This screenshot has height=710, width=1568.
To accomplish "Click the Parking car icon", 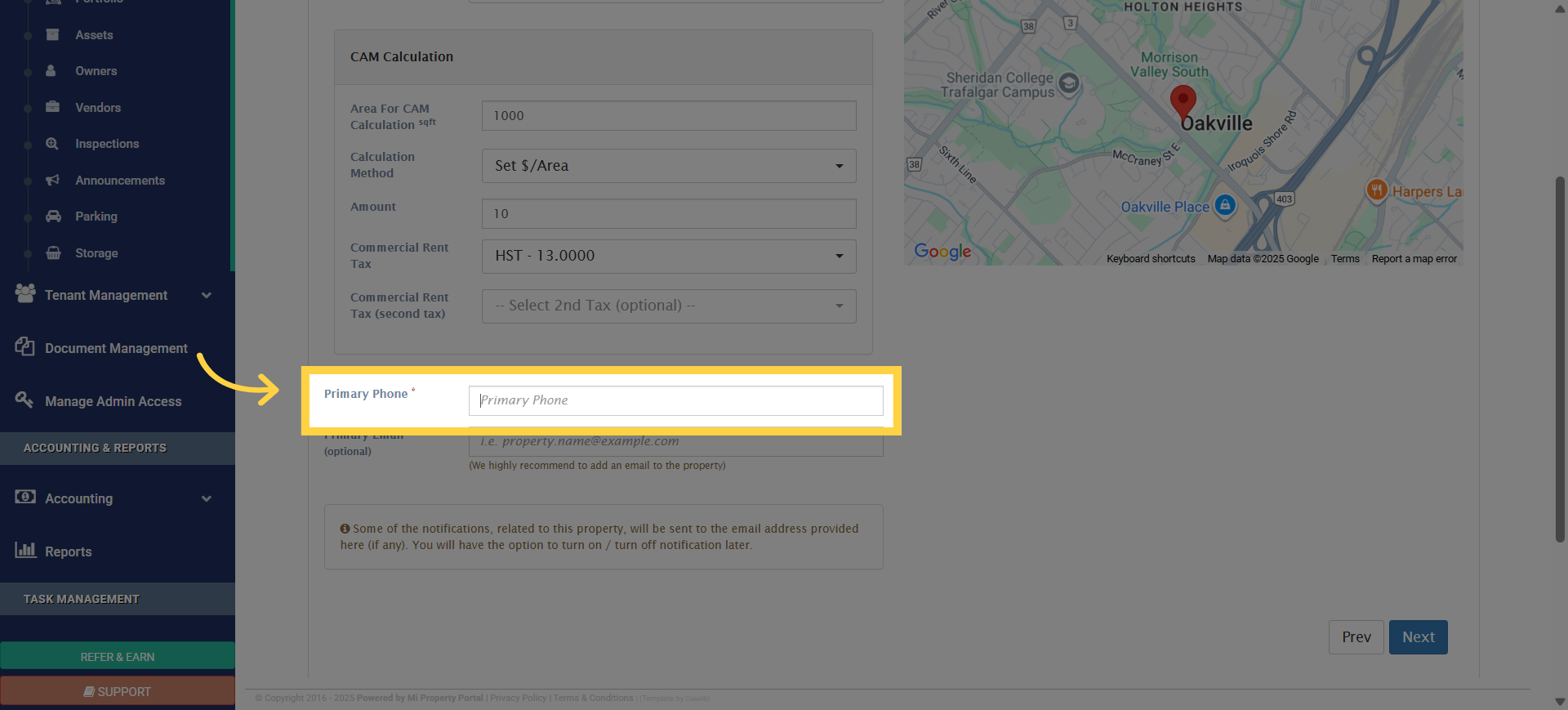I will click(53, 217).
